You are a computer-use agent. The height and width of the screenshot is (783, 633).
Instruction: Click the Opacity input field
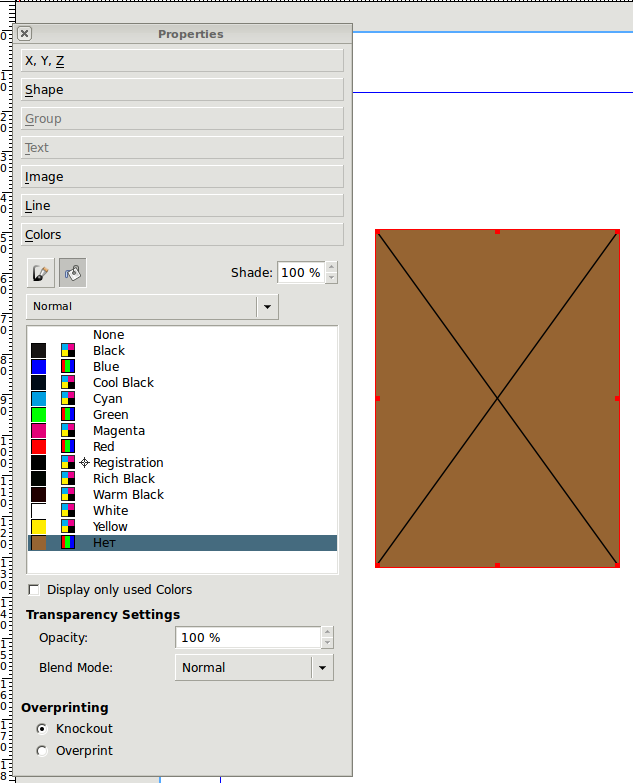(x=247, y=638)
